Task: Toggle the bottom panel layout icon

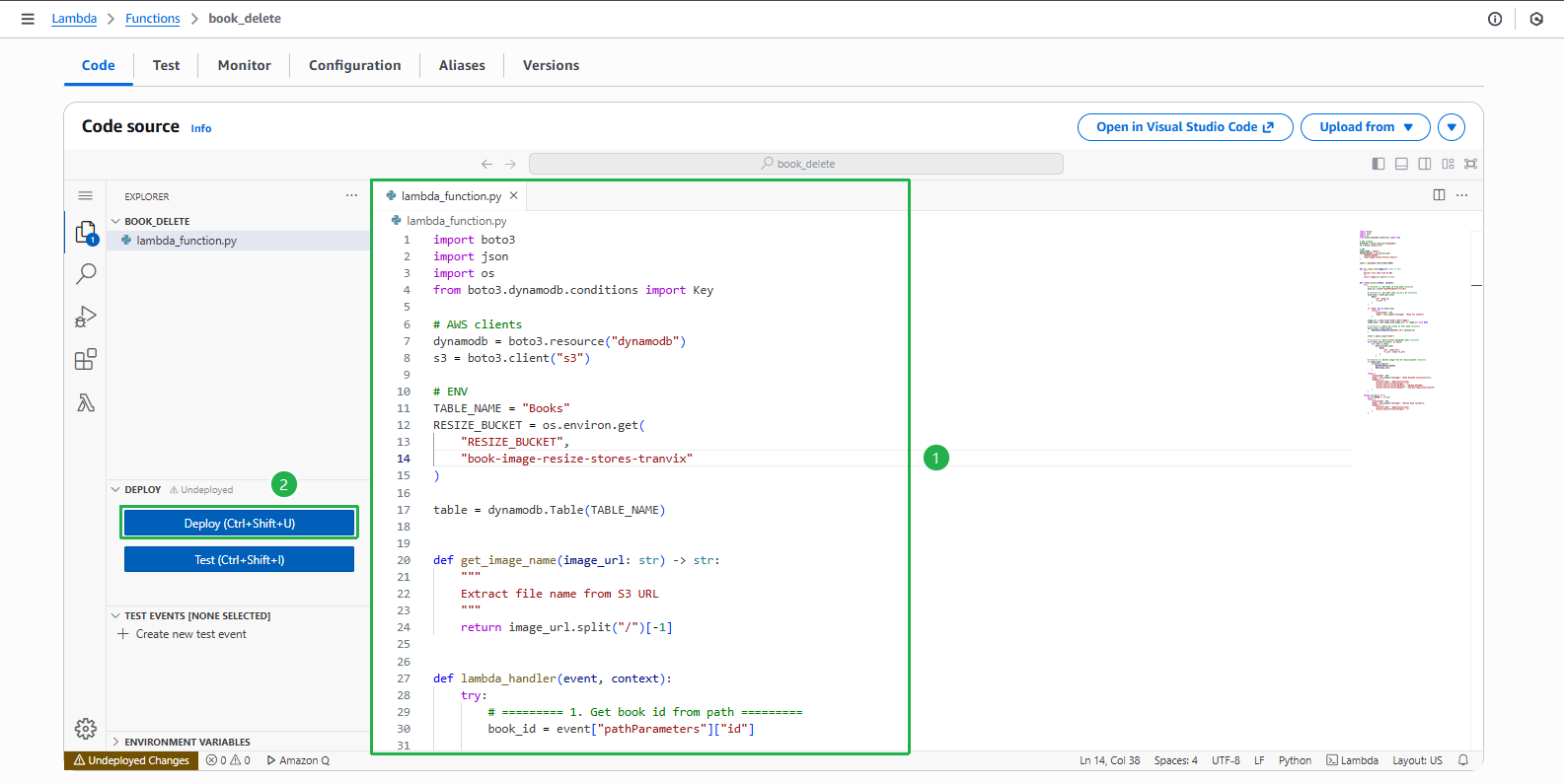Action: [1401, 164]
